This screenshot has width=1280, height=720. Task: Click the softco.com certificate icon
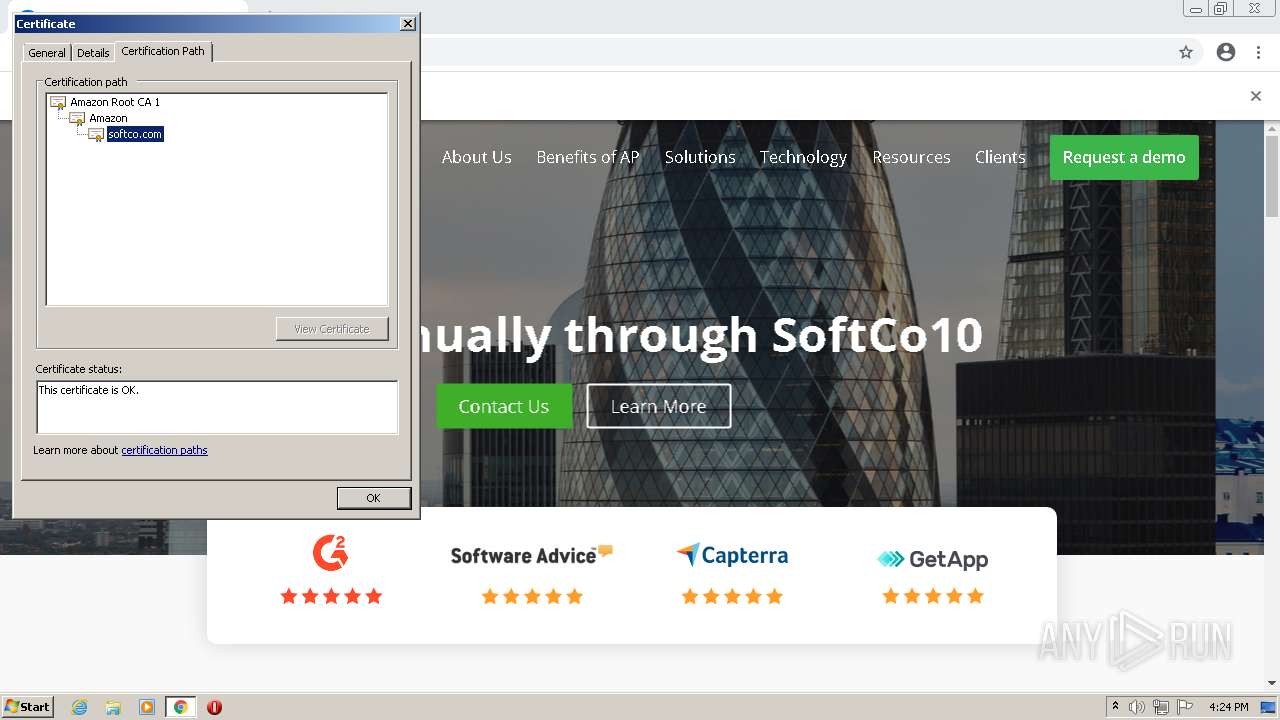pos(96,134)
